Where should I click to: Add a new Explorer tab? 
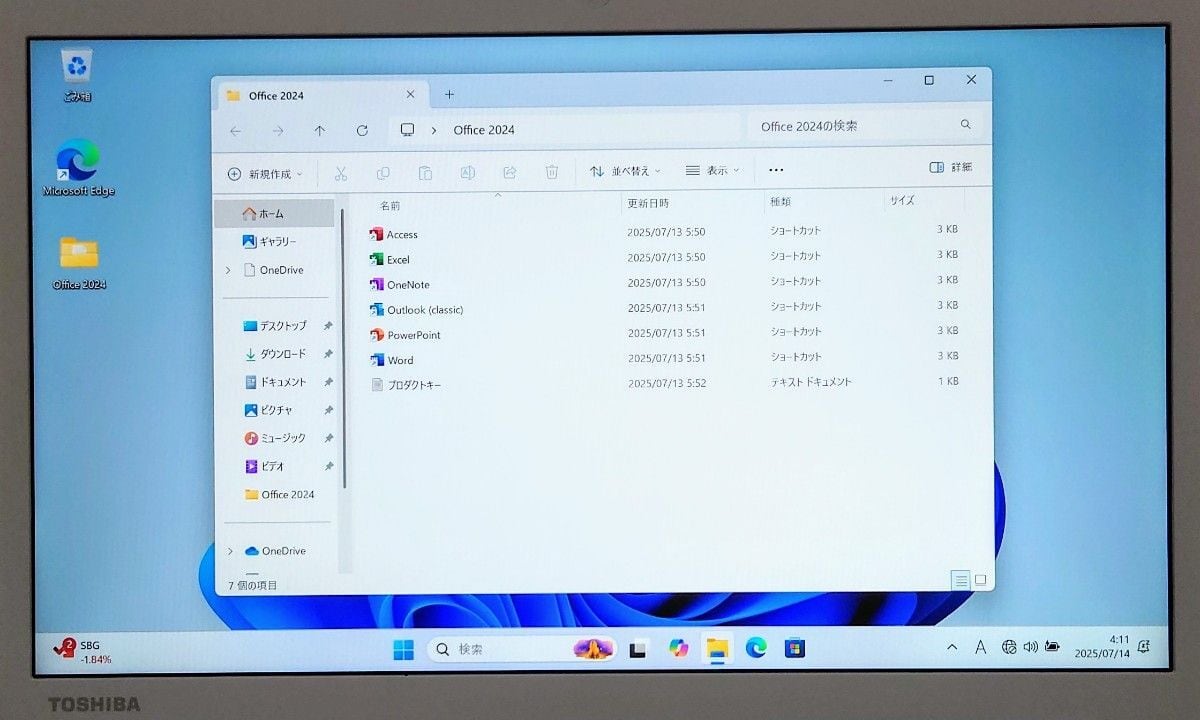449,94
